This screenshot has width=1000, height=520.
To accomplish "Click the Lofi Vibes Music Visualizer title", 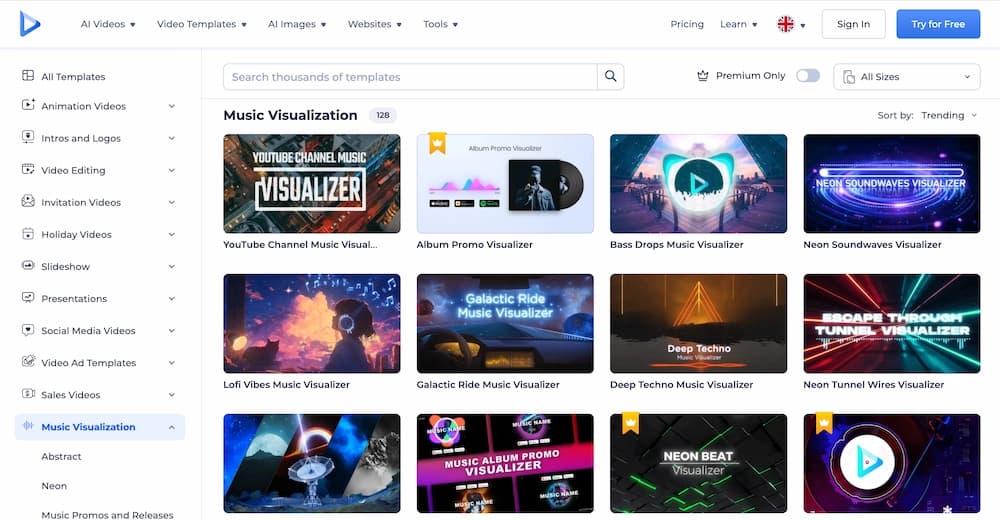I will tap(286, 385).
